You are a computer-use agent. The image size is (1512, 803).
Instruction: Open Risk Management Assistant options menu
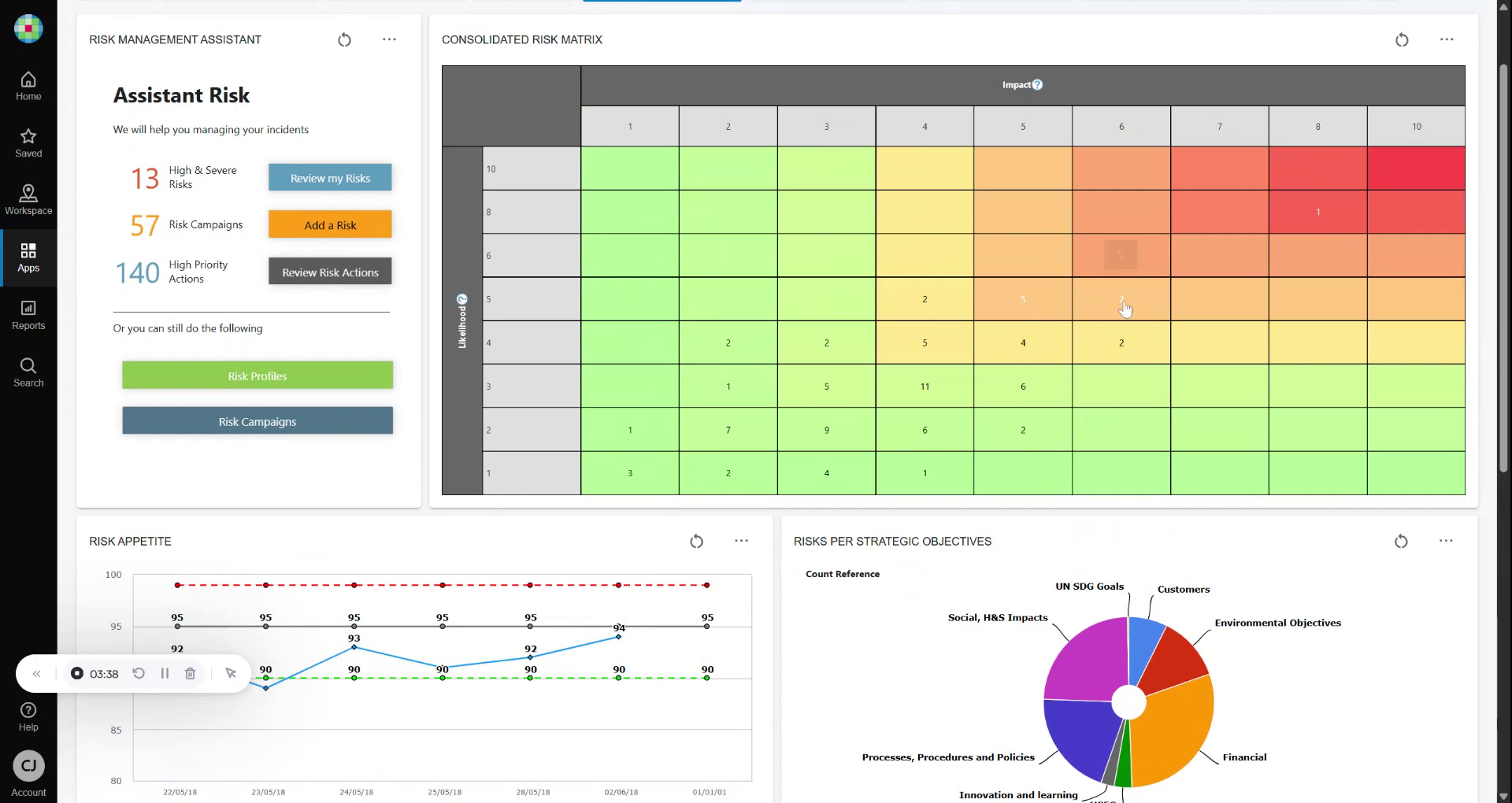pyautogui.click(x=389, y=39)
